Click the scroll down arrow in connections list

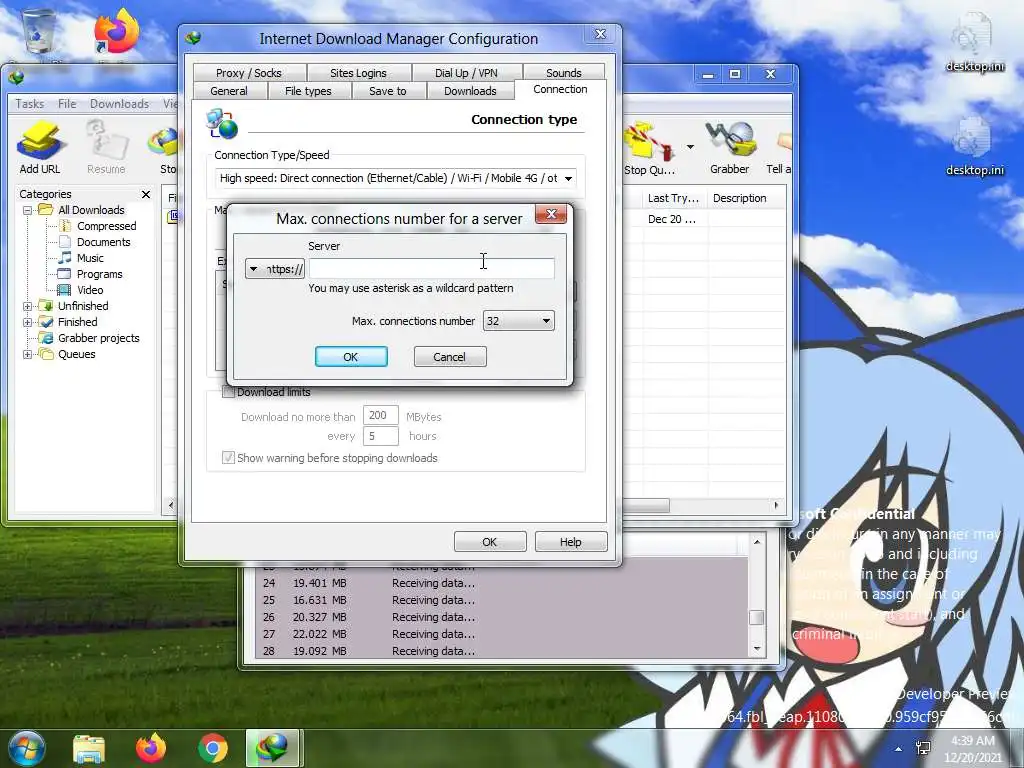756,649
